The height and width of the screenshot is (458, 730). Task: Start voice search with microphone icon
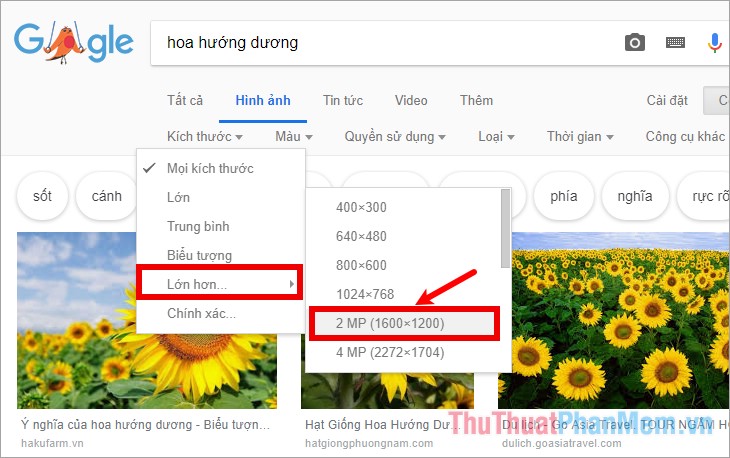click(715, 43)
